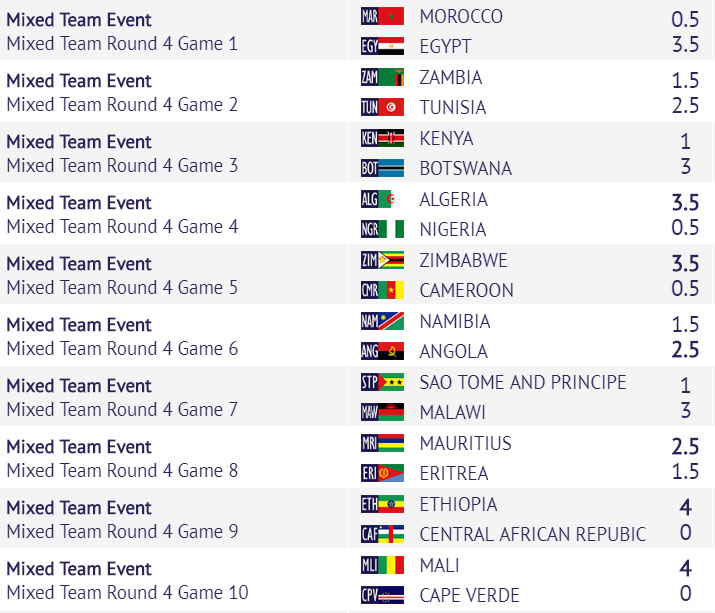Select the Kenya KEN flag icon
Image resolution: width=715 pixels, height=613 pixels.
pos(382,138)
